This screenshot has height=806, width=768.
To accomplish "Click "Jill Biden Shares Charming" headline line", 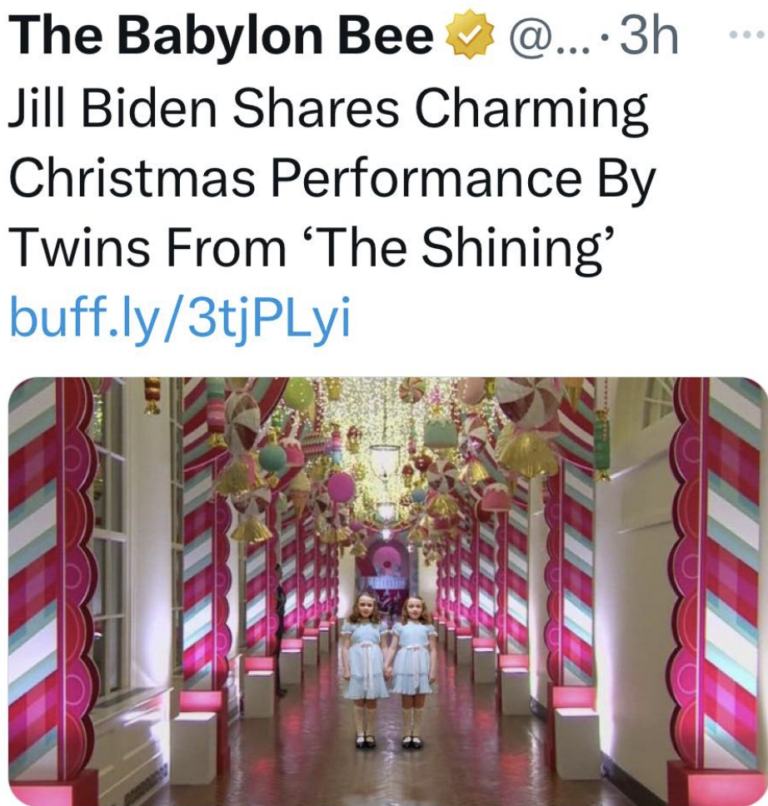I will tap(328, 113).
